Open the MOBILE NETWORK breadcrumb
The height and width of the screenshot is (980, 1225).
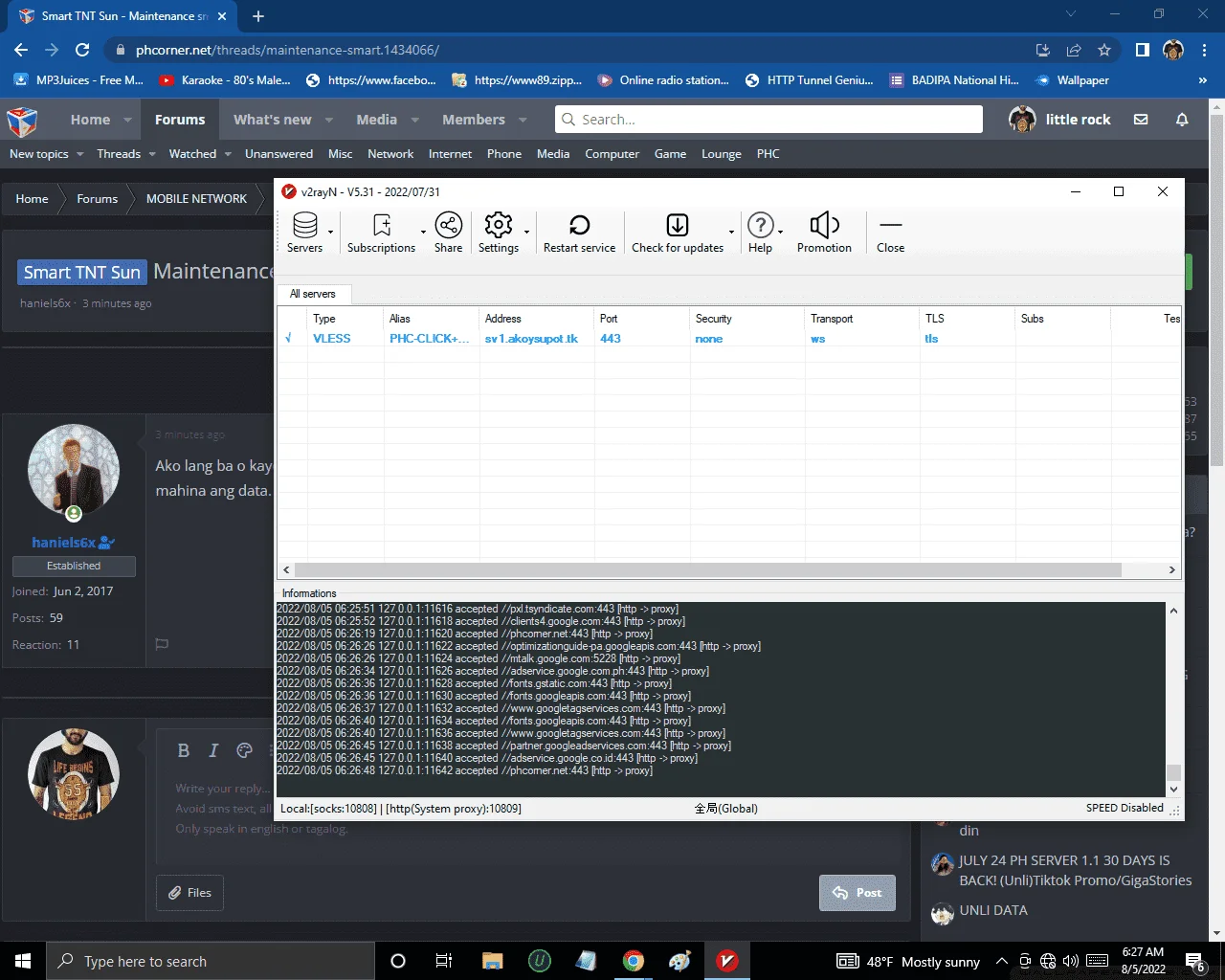(x=196, y=199)
